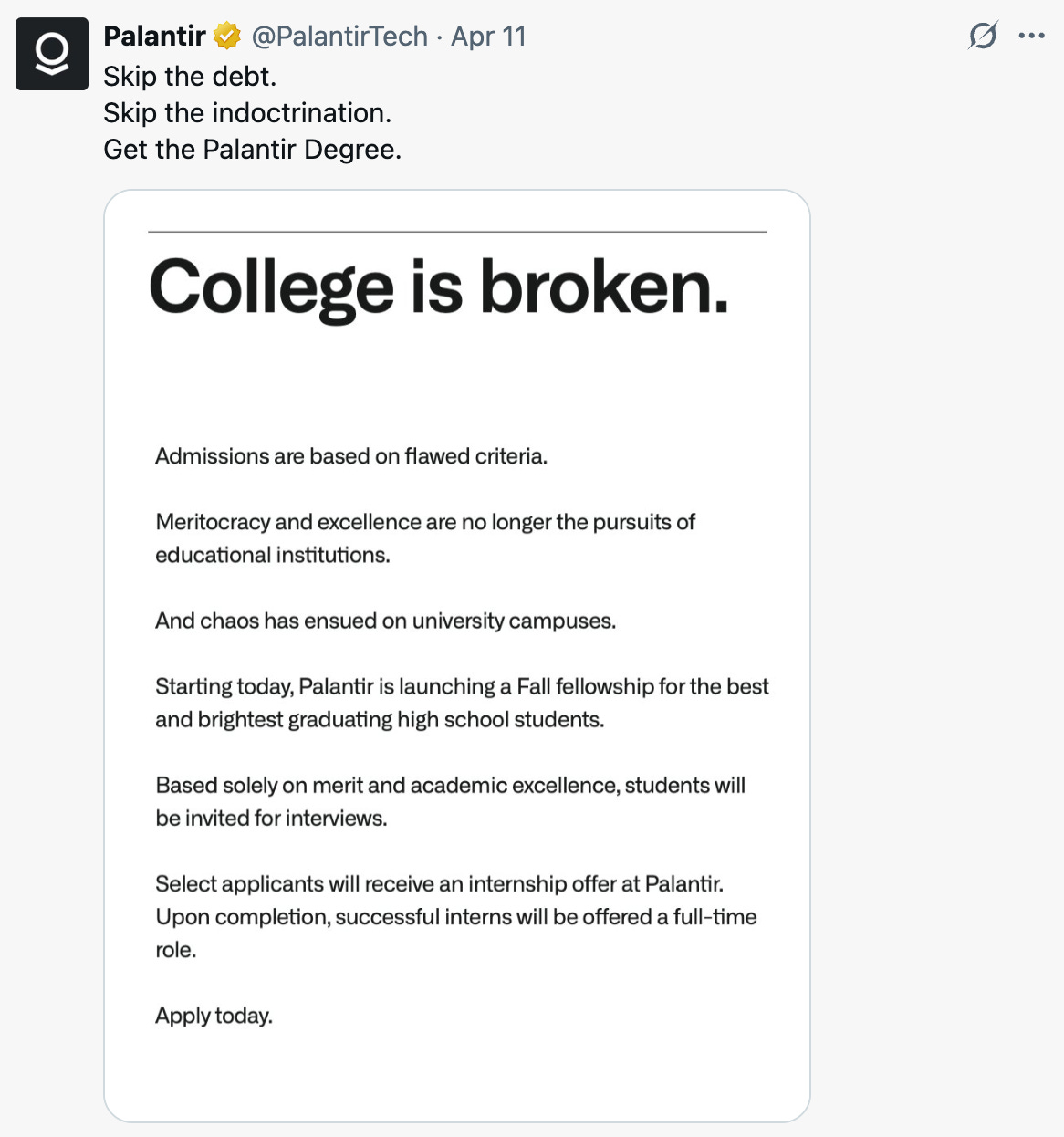Click the gold verified badge
The width and height of the screenshot is (1064, 1137).
pyautogui.click(x=226, y=37)
